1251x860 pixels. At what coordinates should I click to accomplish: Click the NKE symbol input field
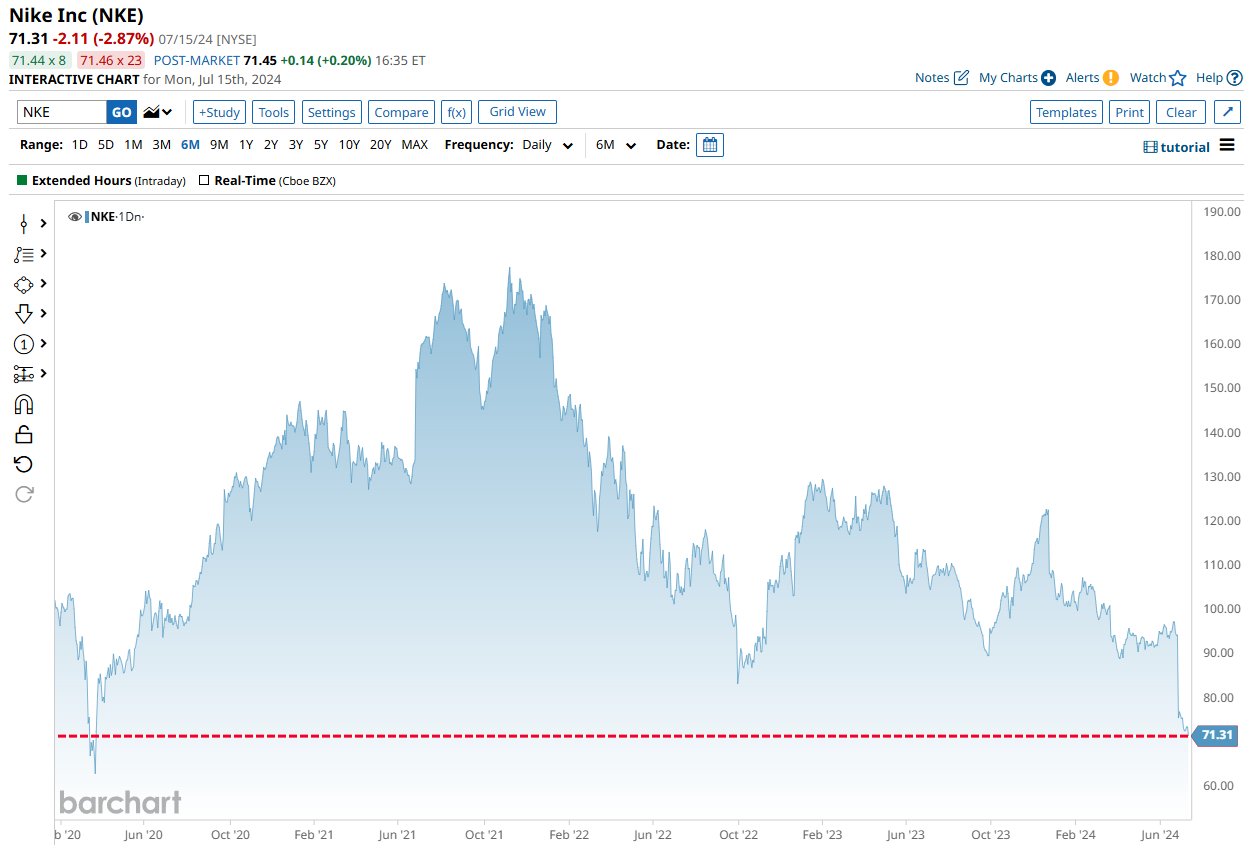click(x=62, y=112)
